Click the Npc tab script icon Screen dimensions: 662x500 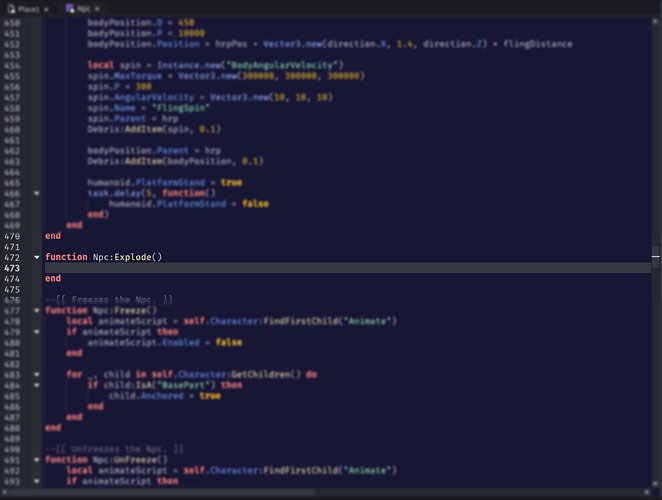coord(70,9)
